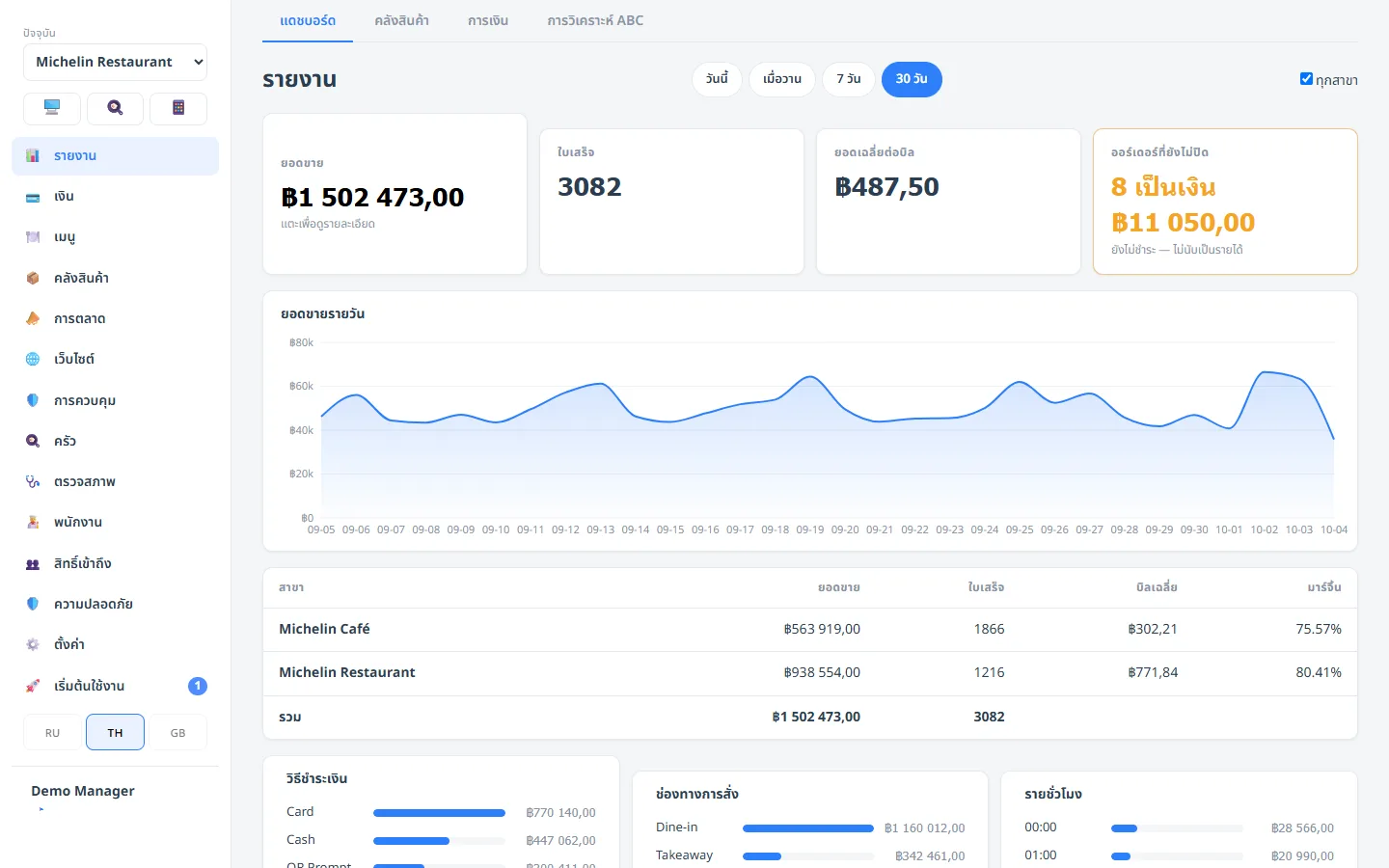Select the 30 วัน period button
1389x868 pixels.
click(x=912, y=79)
